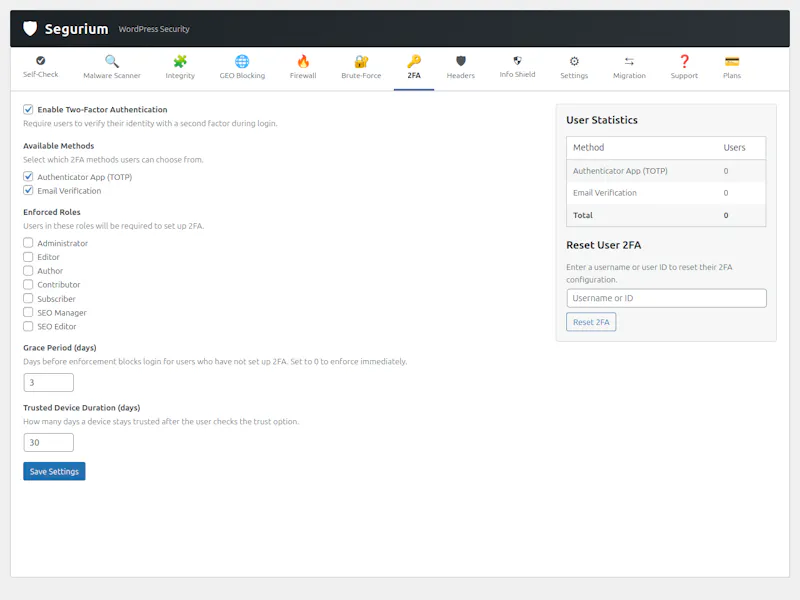Image resolution: width=800 pixels, height=600 pixels.
Task: Open Support question mark icon
Action: [684, 61]
